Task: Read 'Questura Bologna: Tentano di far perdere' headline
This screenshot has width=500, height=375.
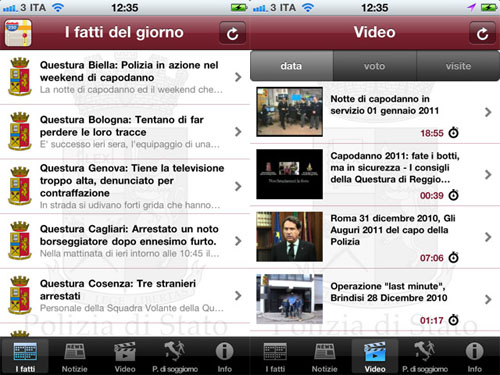Action: point(122,126)
